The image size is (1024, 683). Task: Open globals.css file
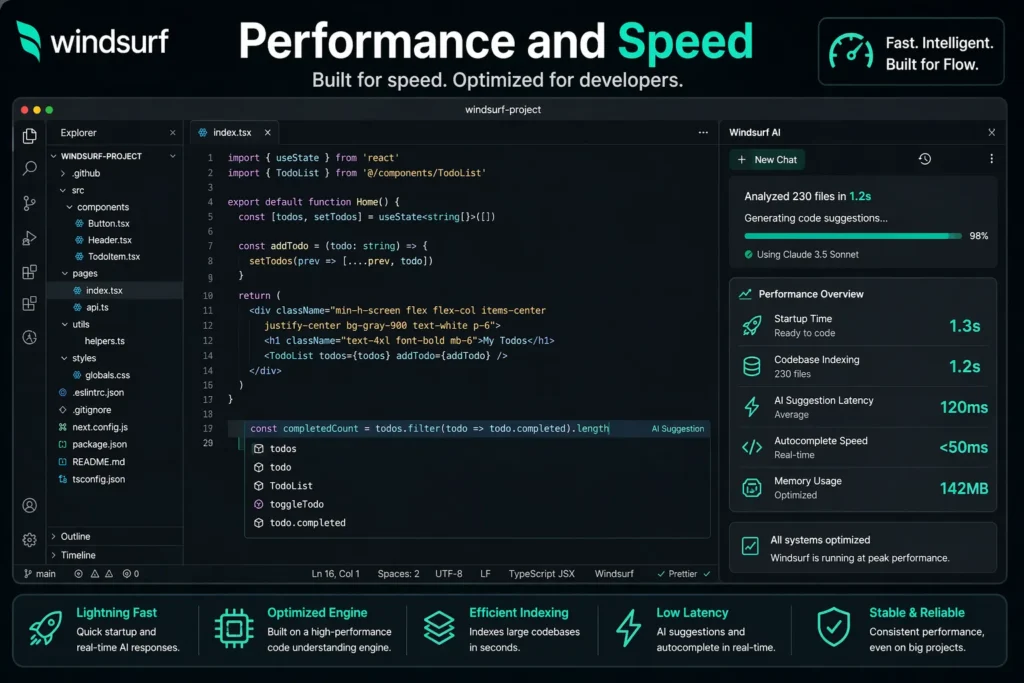click(107, 375)
